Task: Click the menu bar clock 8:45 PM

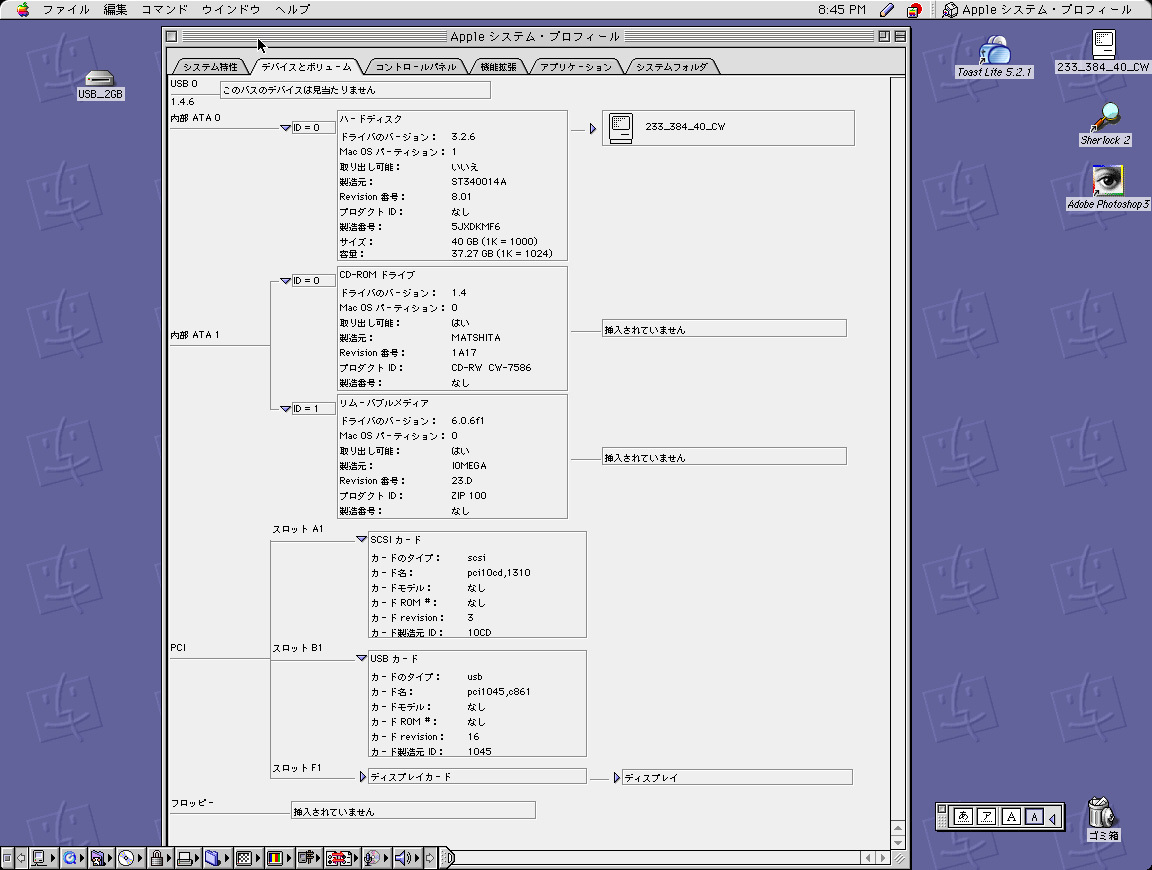Action: (842, 10)
